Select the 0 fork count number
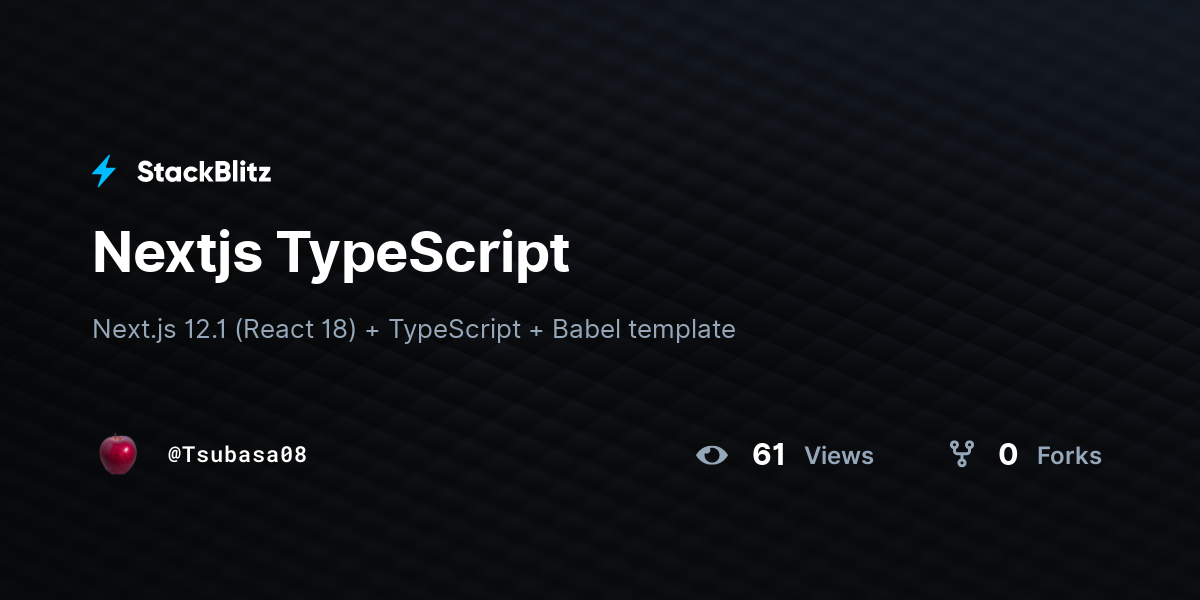The height and width of the screenshot is (600, 1200). (1008, 455)
